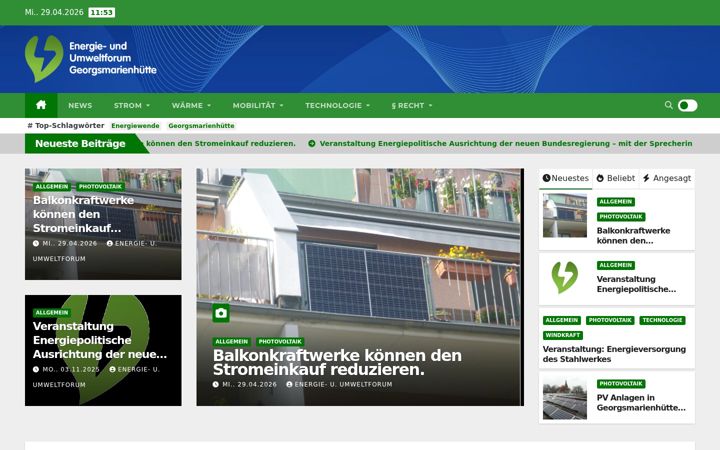Open the NEWS menu item
This screenshot has height=450, width=720.
(x=80, y=106)
